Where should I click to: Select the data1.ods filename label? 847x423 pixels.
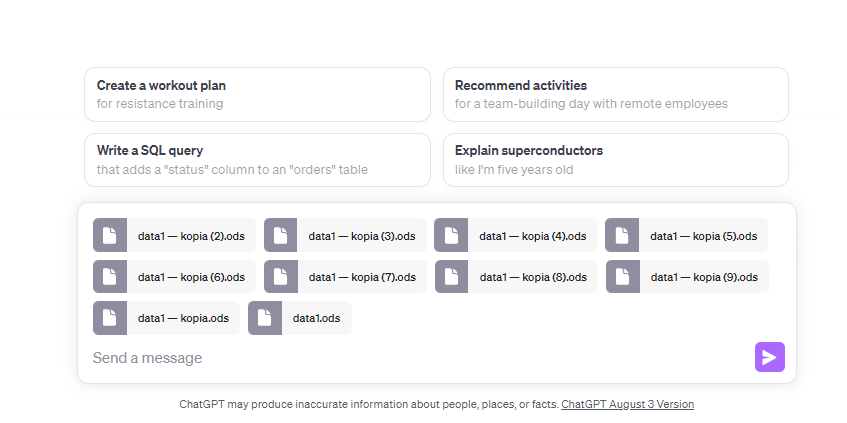pos(316,318)
